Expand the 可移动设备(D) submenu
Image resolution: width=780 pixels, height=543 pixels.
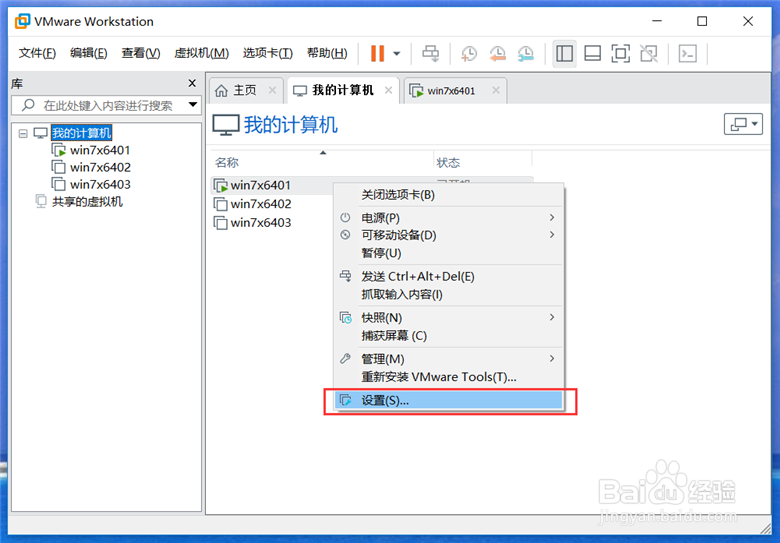(449, 235)
